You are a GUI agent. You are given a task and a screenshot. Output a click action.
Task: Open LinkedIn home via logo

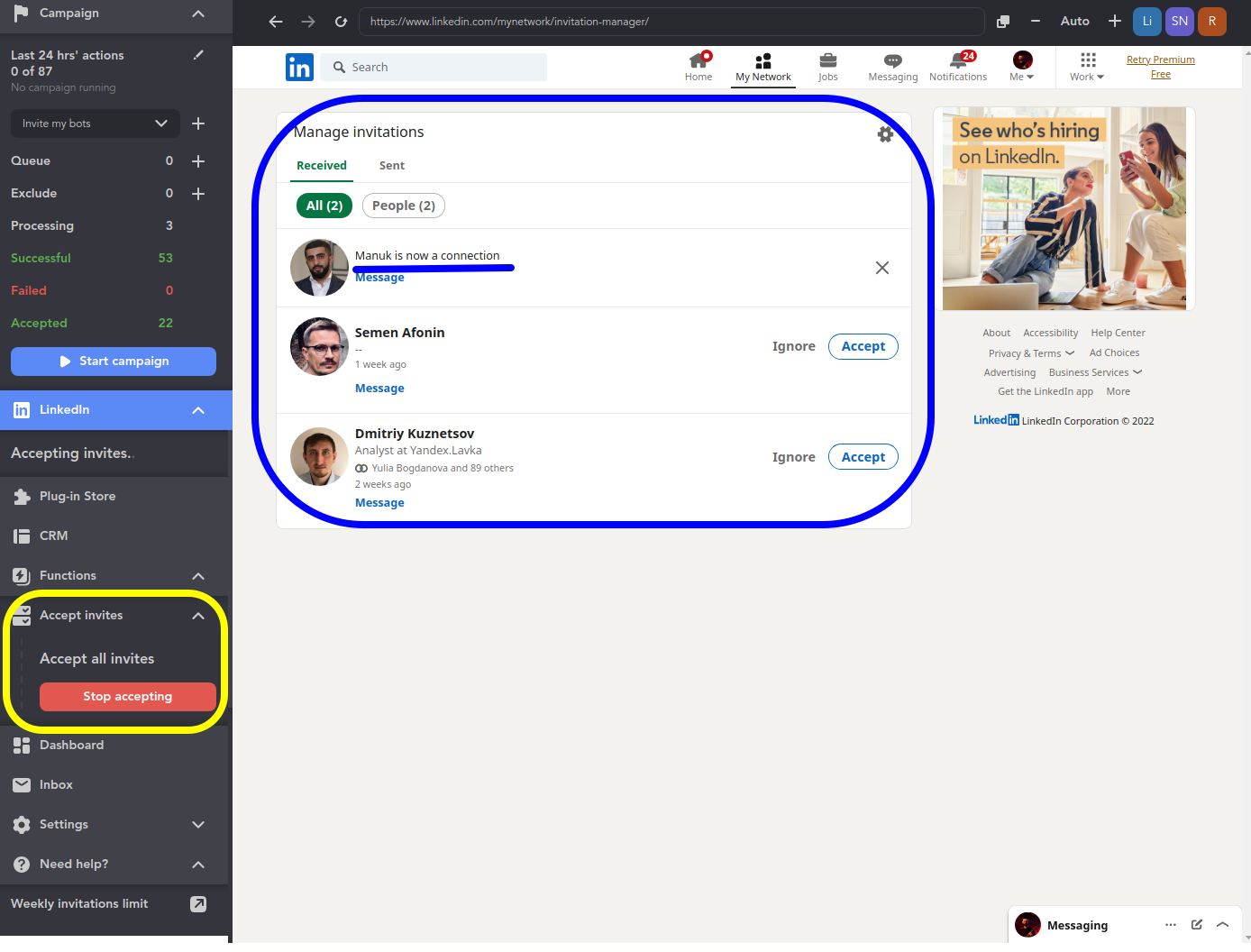click(299, 67)
